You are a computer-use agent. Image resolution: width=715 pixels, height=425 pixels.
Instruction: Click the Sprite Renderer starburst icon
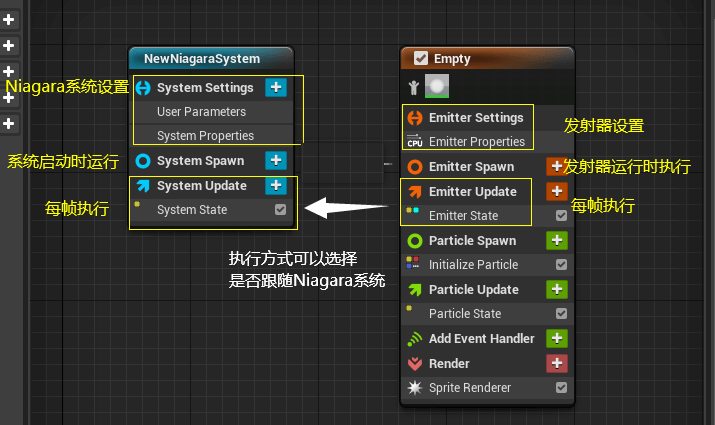(x=415, y=388)
